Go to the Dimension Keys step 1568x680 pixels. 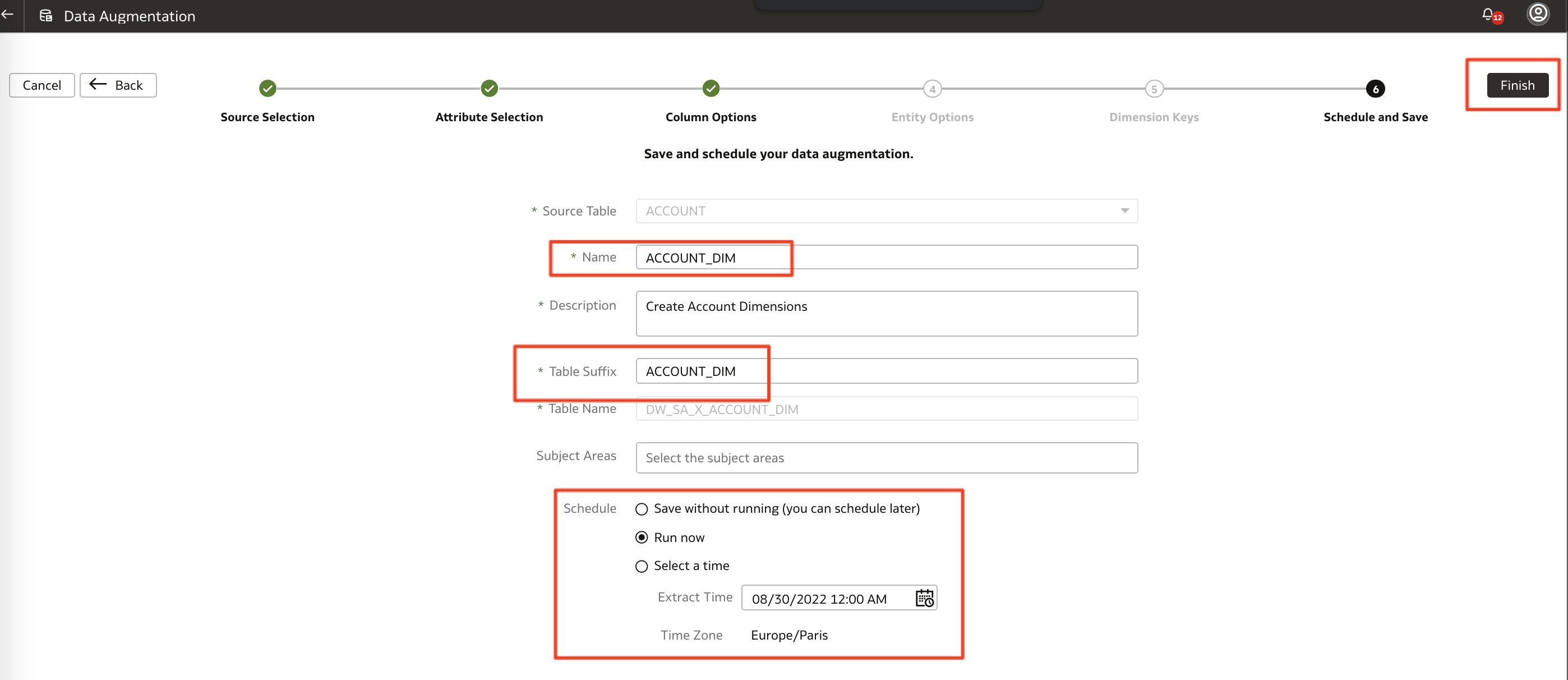coord(1154,88)
